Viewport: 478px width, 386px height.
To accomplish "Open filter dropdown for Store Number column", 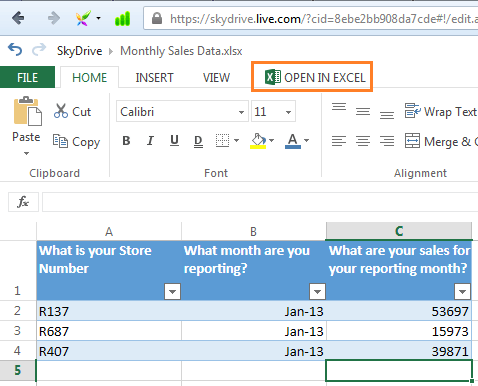I will point(172,292).
